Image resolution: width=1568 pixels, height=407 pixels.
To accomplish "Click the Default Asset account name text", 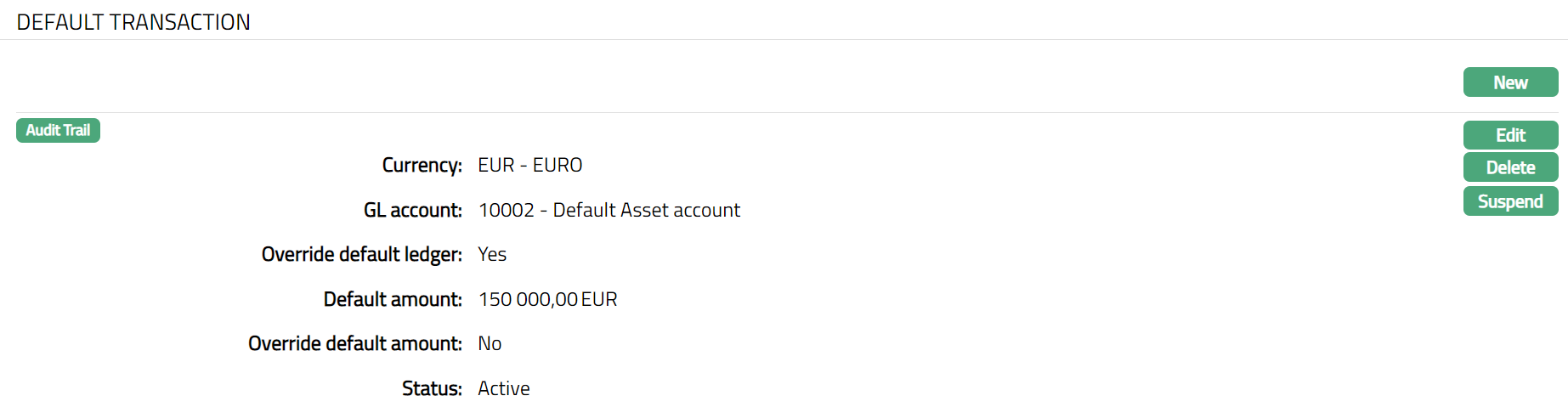I will click(646, 210).
